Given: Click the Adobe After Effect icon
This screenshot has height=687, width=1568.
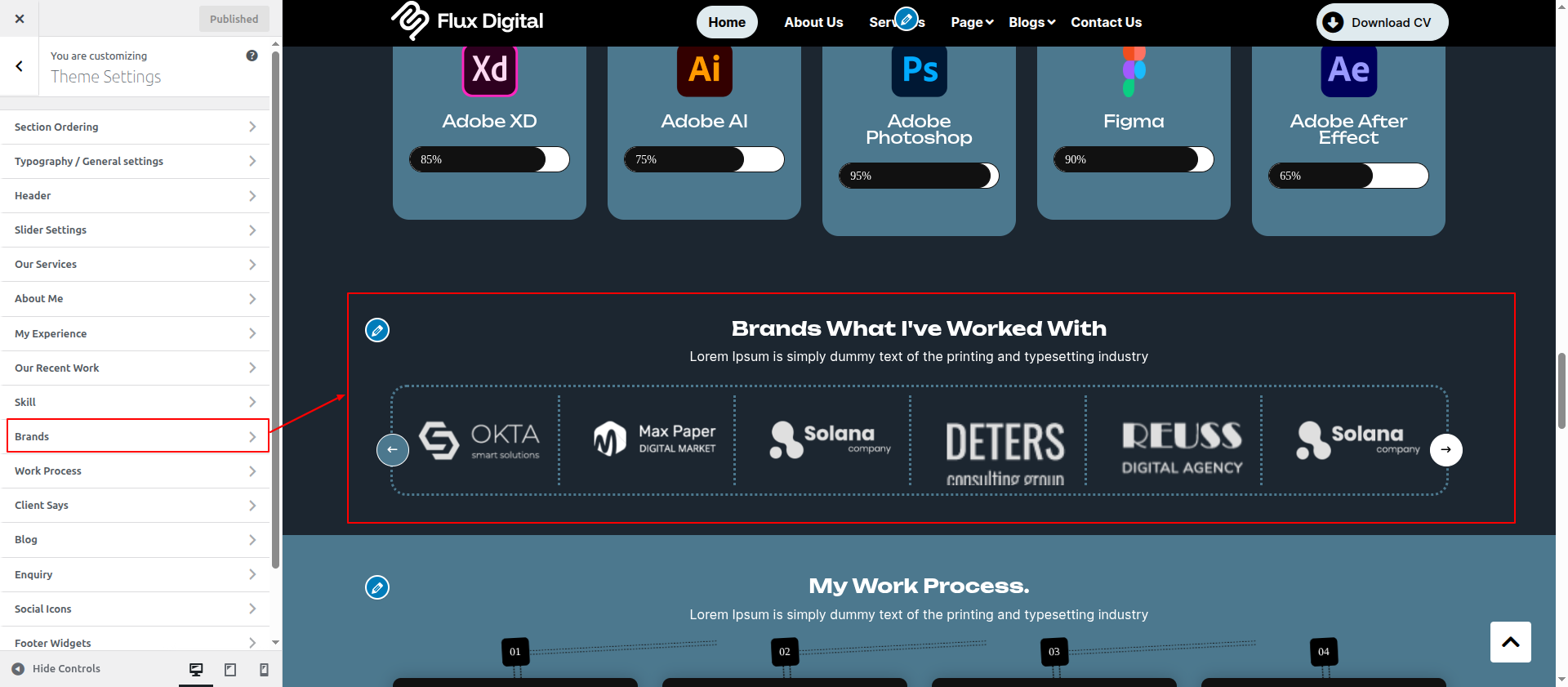Looking at the screenshot, I should [x=1349, y=70].
